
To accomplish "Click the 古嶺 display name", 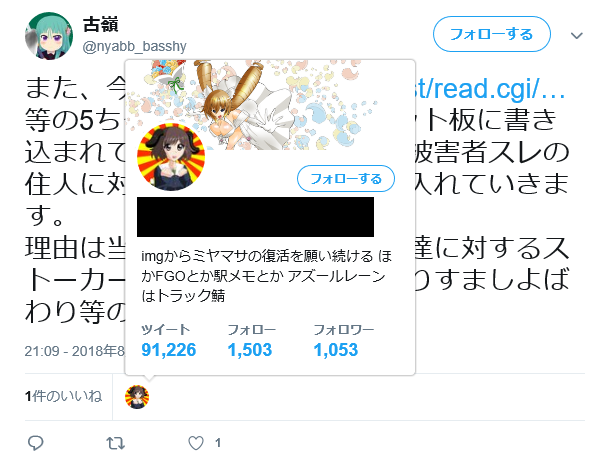I will click(x=100, y=24).
